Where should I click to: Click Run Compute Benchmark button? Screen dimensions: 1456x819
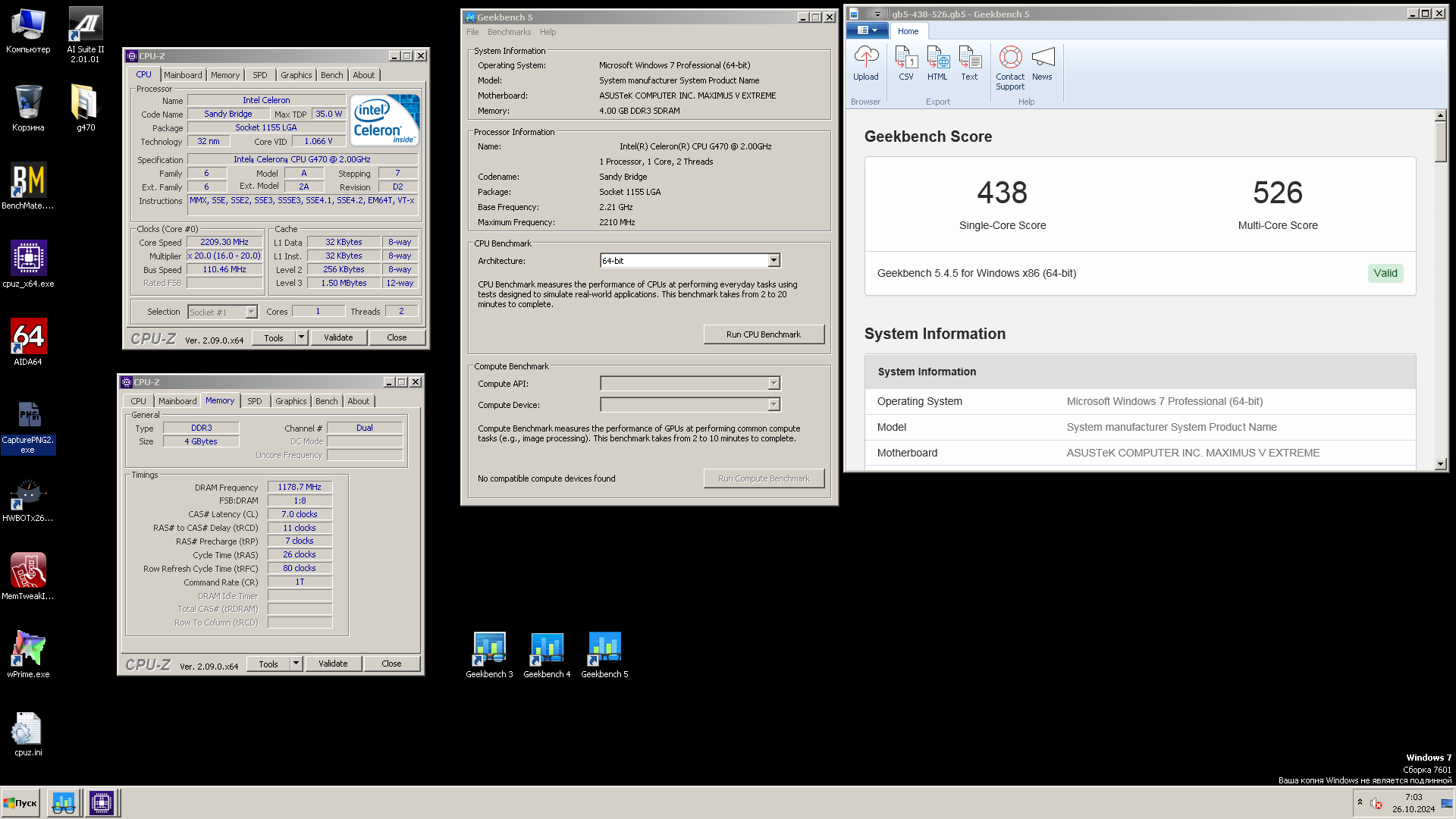(764, 479)
